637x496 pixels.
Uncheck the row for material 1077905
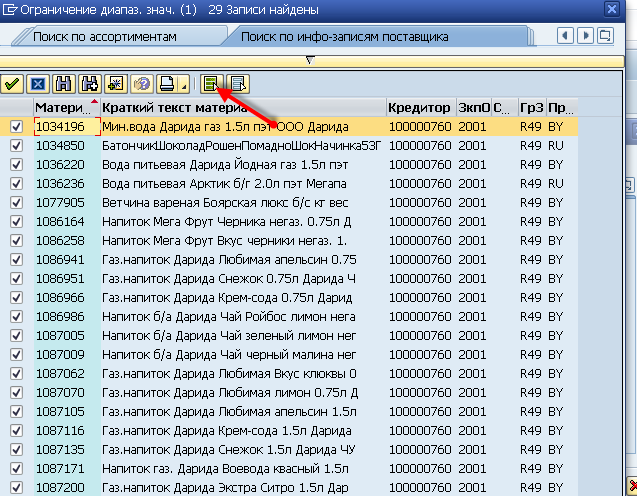click(x=16, y=203)
